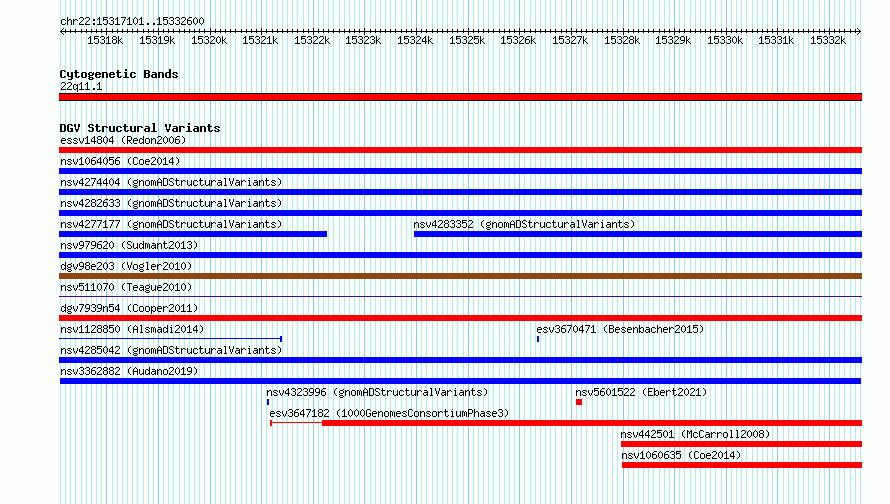Click the 15324k ruler position
Screen dimensions: 890x504
tap(415, 40)
